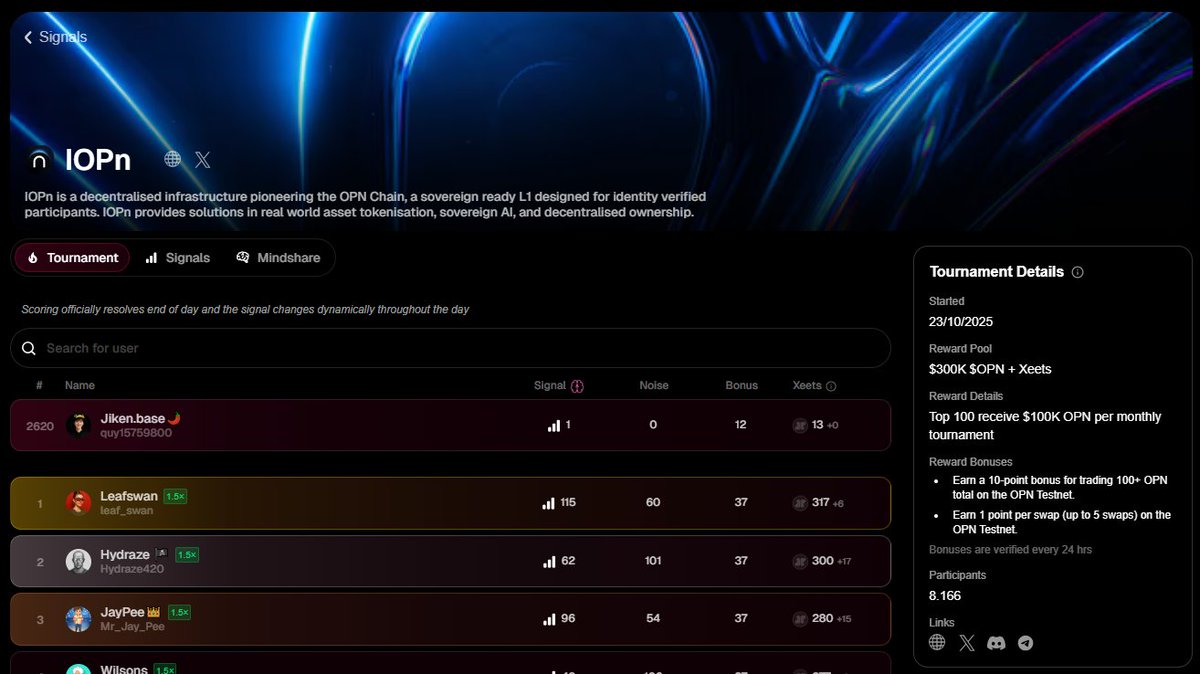The height and width of the screenshot is (674, 1200).
Task: Click the signal bars icon in Leafswan row
Action: tap(549, 503)
